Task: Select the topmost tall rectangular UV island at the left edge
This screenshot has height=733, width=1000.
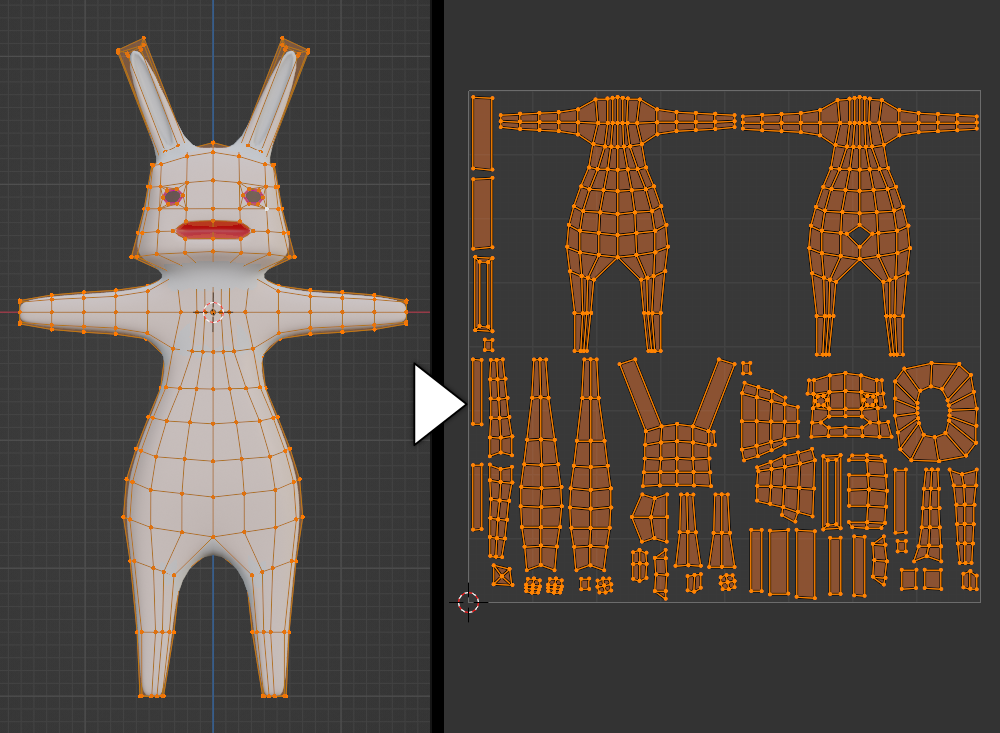Action: coord(482,133)
